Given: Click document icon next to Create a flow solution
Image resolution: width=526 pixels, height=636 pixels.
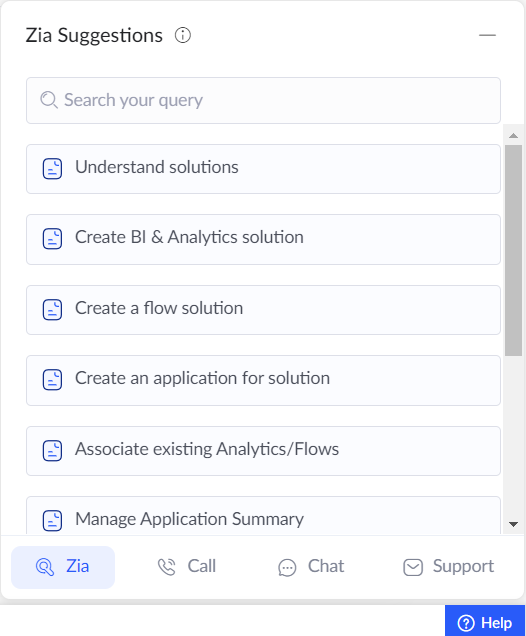Looking at the screenshot, I should coord(52,309).
